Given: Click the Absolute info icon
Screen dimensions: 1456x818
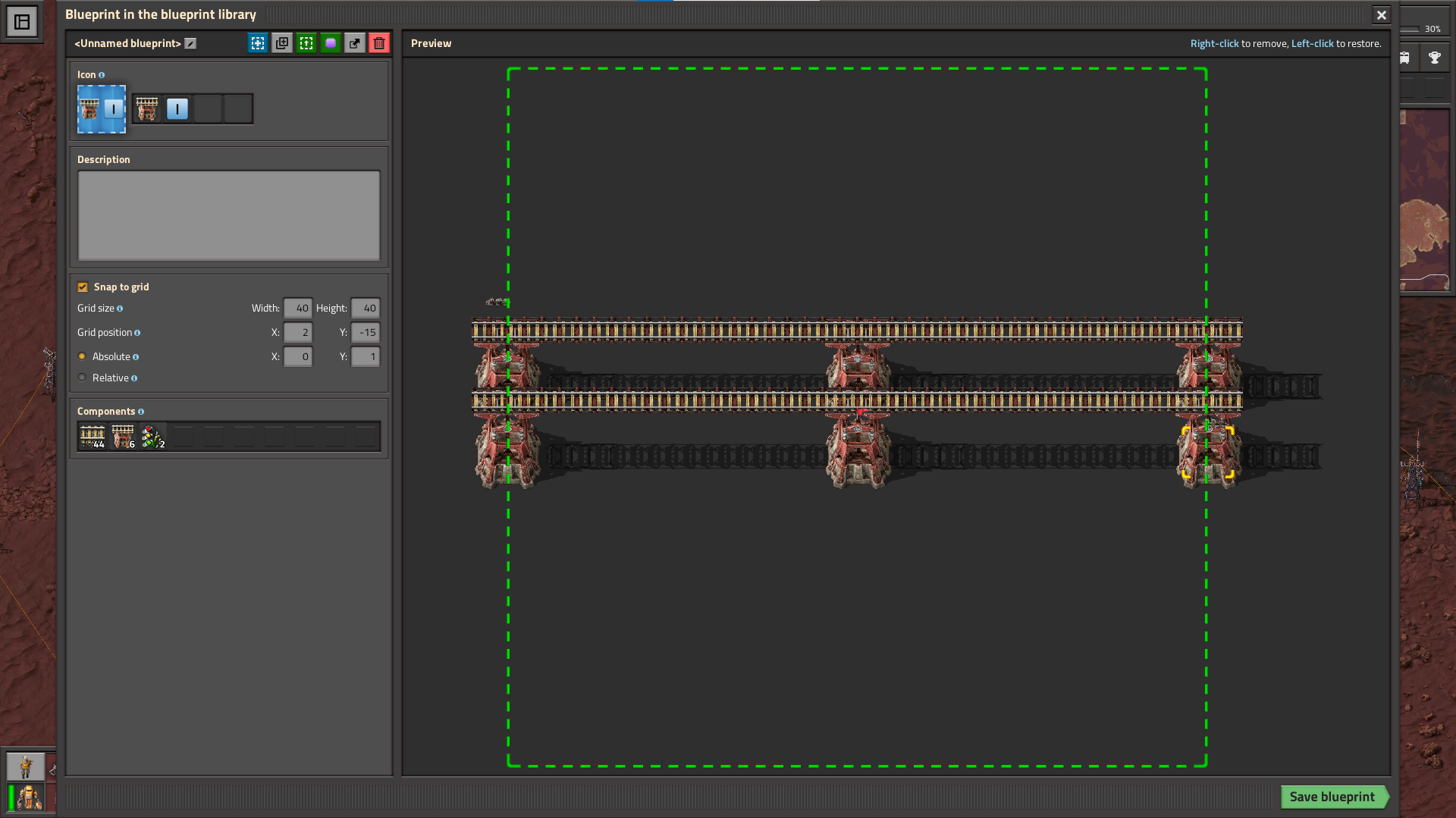Looking at the screenshot, I should point(136,357).
